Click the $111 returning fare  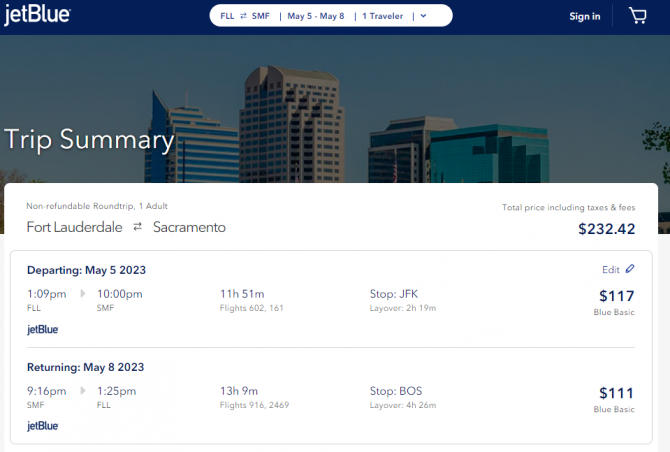pos(617,393)
